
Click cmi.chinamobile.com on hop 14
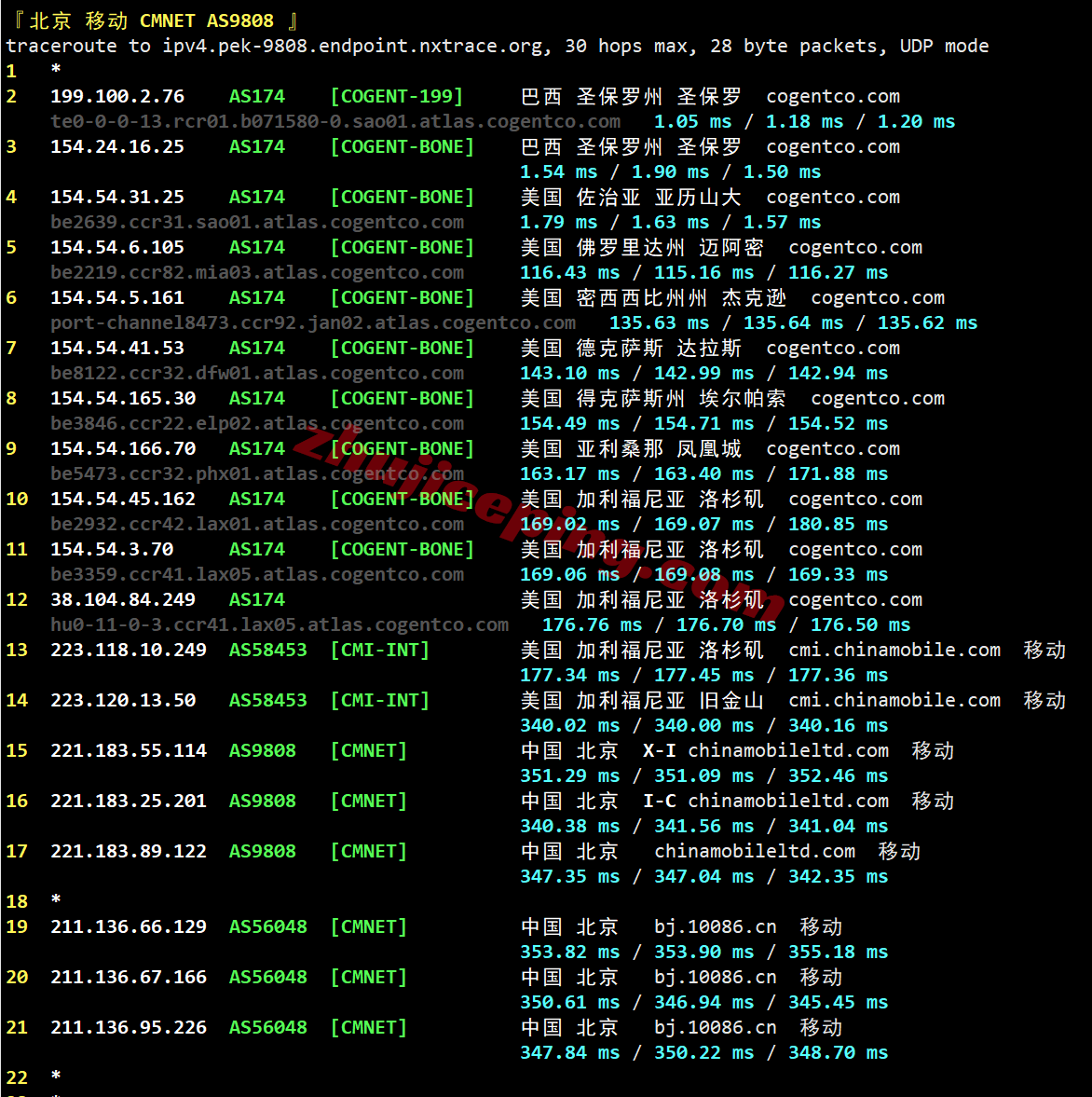[894, 701]
